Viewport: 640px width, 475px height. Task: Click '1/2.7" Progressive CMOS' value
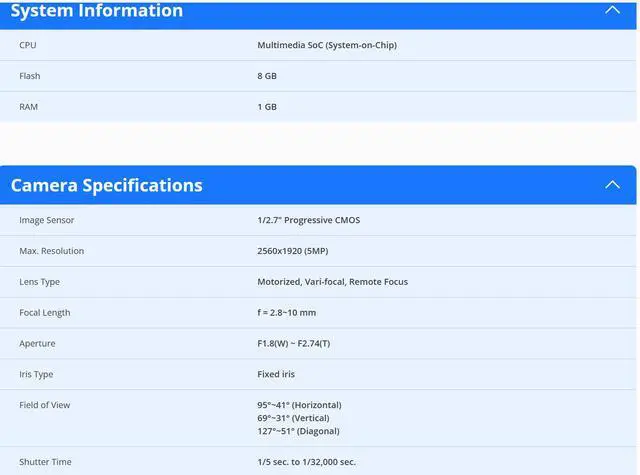[x=309, y=220]
